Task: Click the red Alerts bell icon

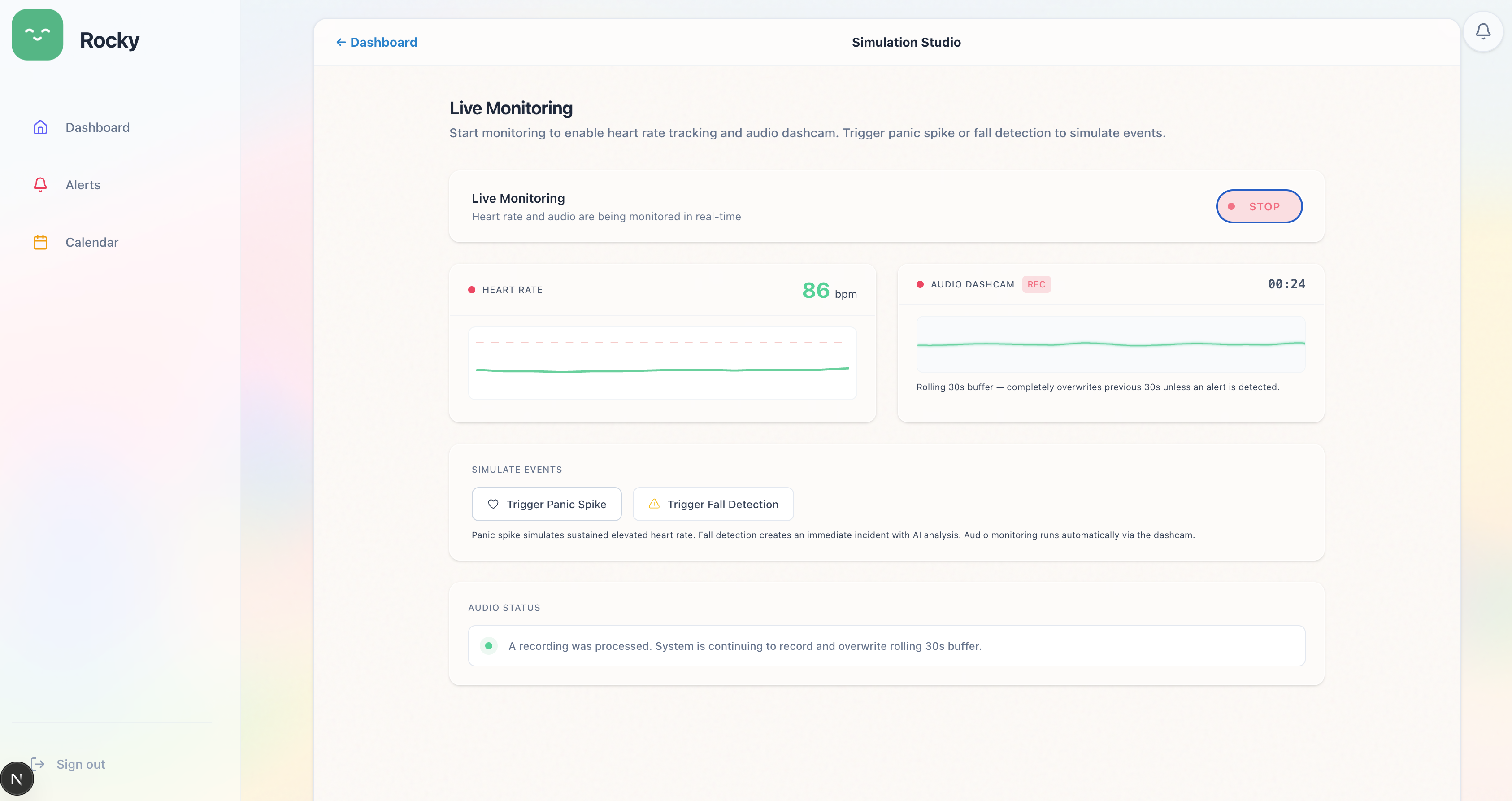Action: (x=40, y=185)
